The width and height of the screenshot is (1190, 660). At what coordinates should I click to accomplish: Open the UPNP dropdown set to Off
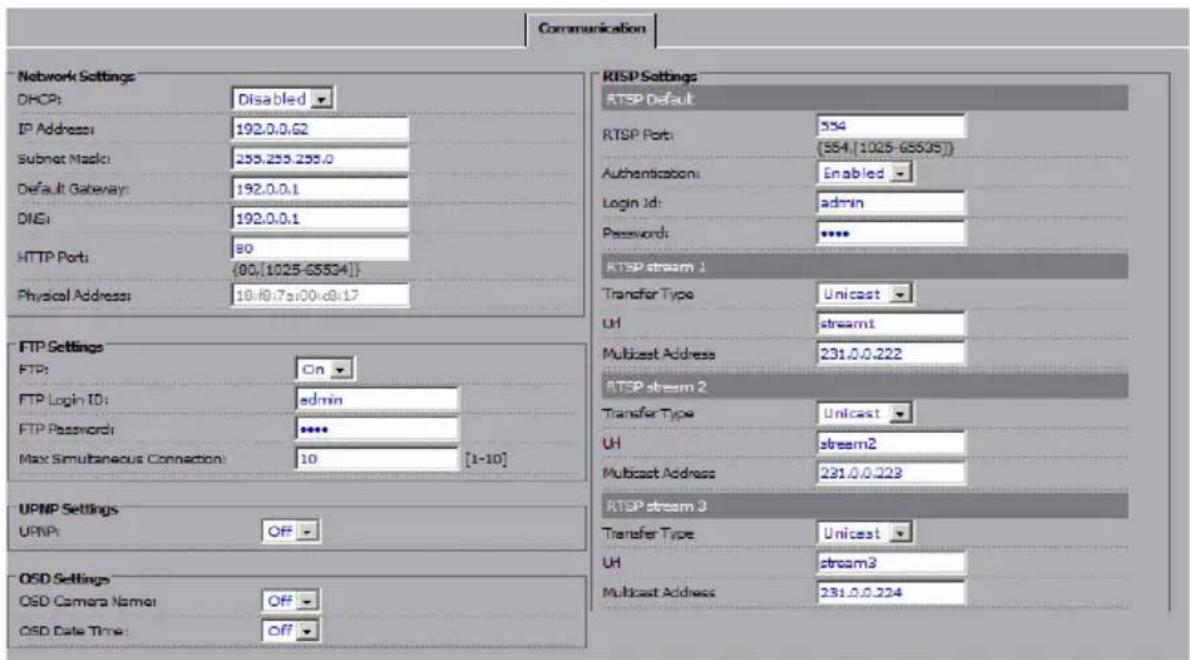(x=291, y=532)
